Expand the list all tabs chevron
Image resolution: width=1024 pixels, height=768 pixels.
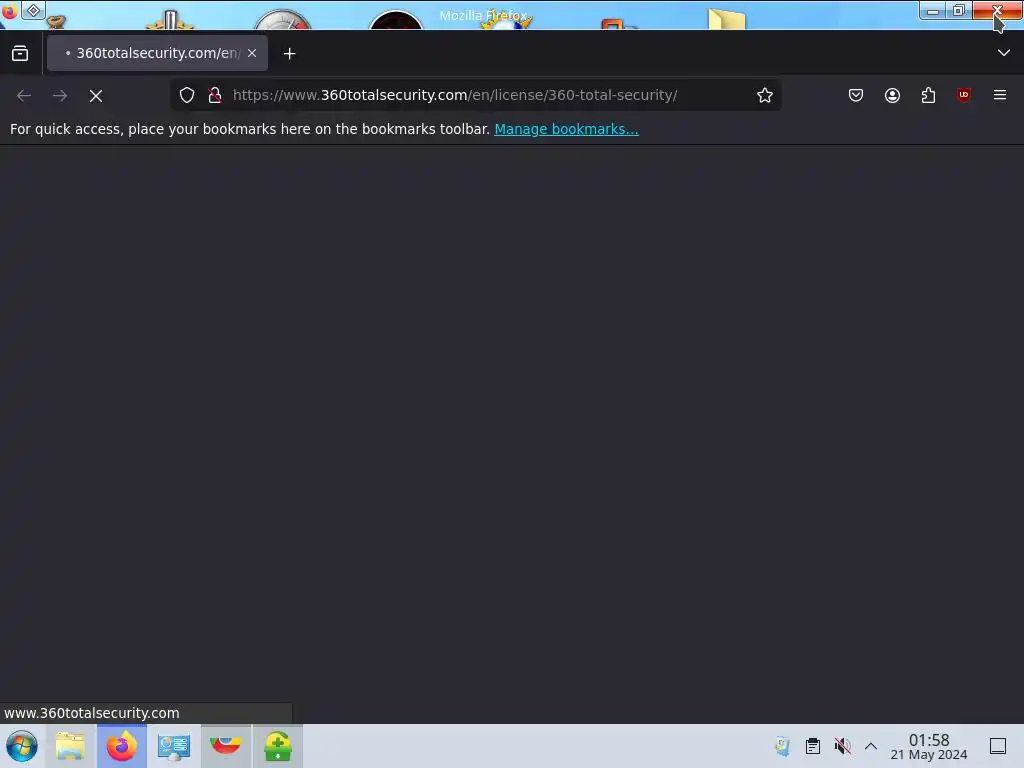[x=1004, y=53]
